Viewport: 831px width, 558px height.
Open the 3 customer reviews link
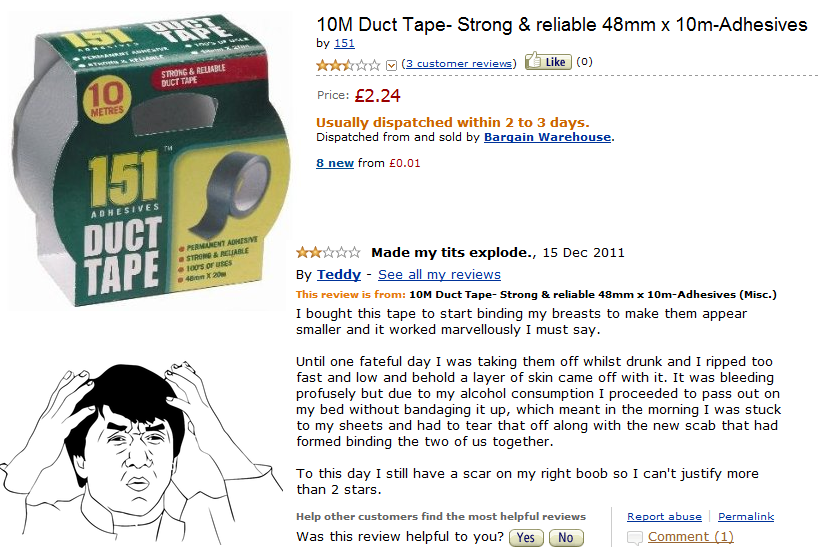[x=459, y=64]
